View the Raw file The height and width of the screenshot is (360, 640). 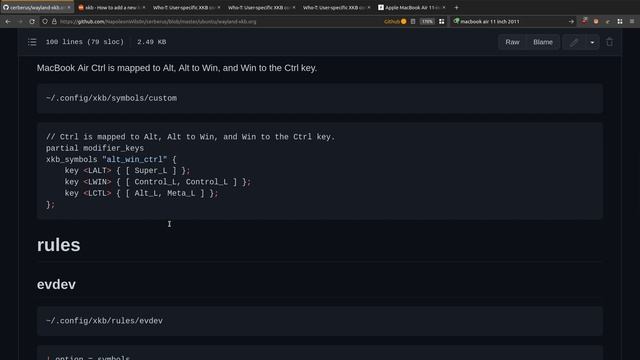[512, 42]
